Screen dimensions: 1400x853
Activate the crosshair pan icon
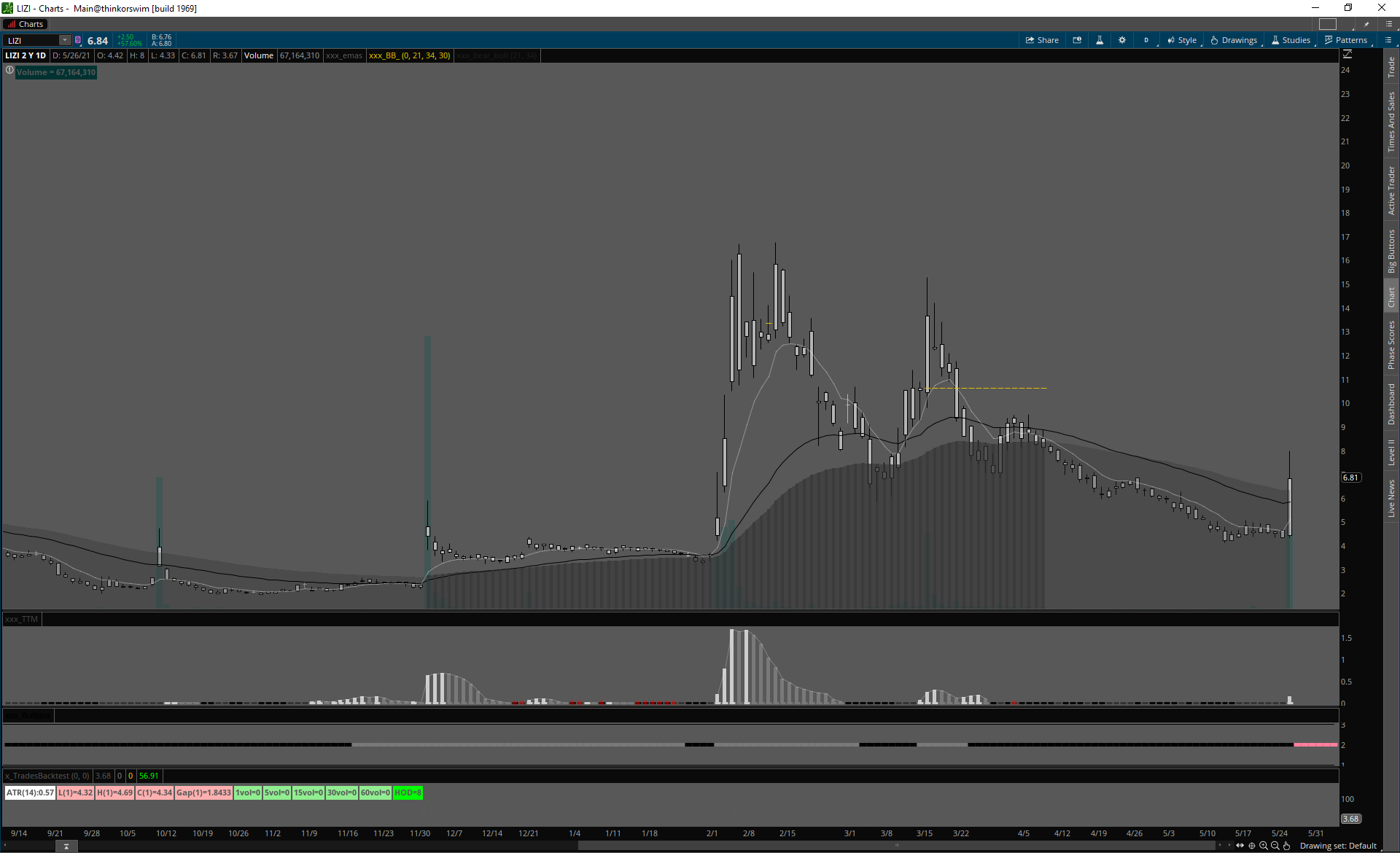[1252, 846]
